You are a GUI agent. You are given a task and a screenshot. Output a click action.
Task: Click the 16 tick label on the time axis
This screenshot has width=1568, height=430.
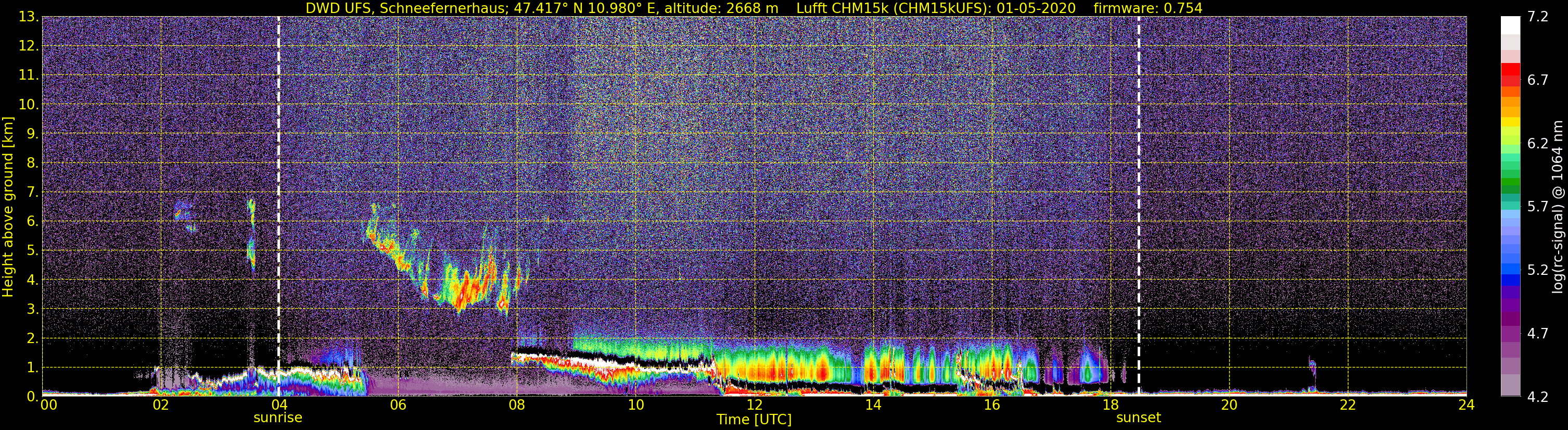click(x=991, y=406)
